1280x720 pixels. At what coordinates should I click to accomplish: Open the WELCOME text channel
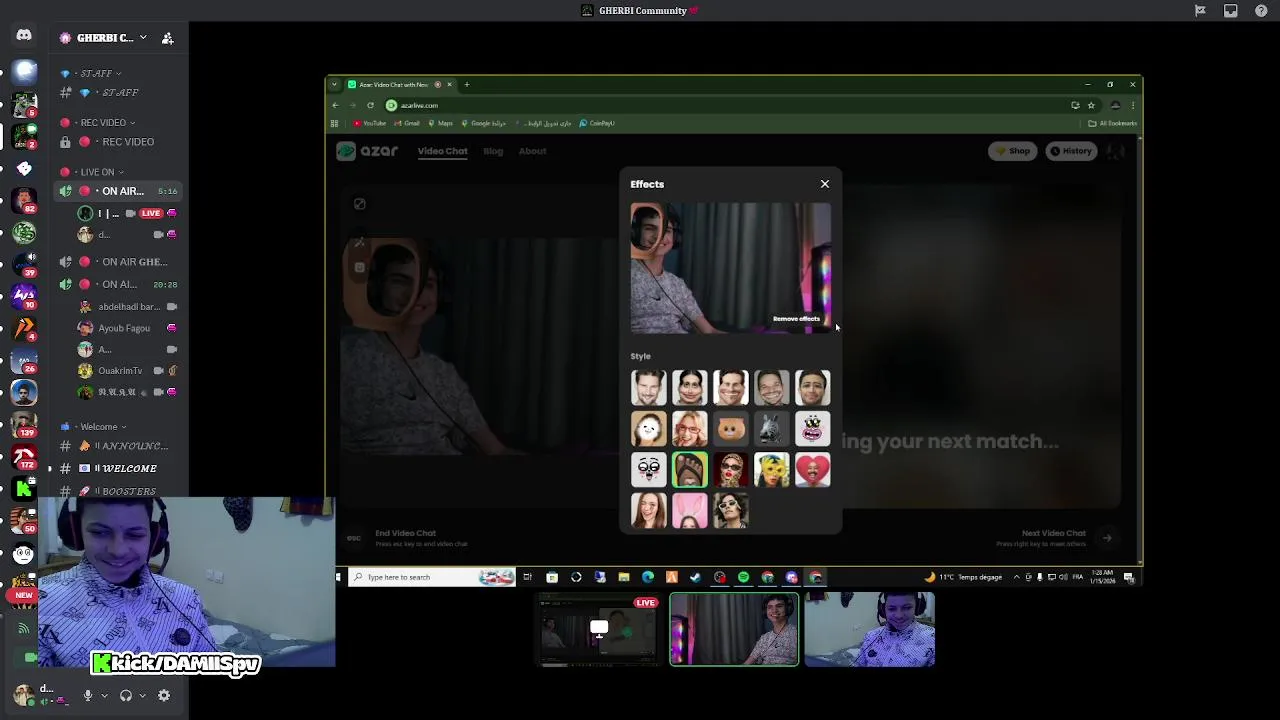pyautogui.click(x=118, y=468)
